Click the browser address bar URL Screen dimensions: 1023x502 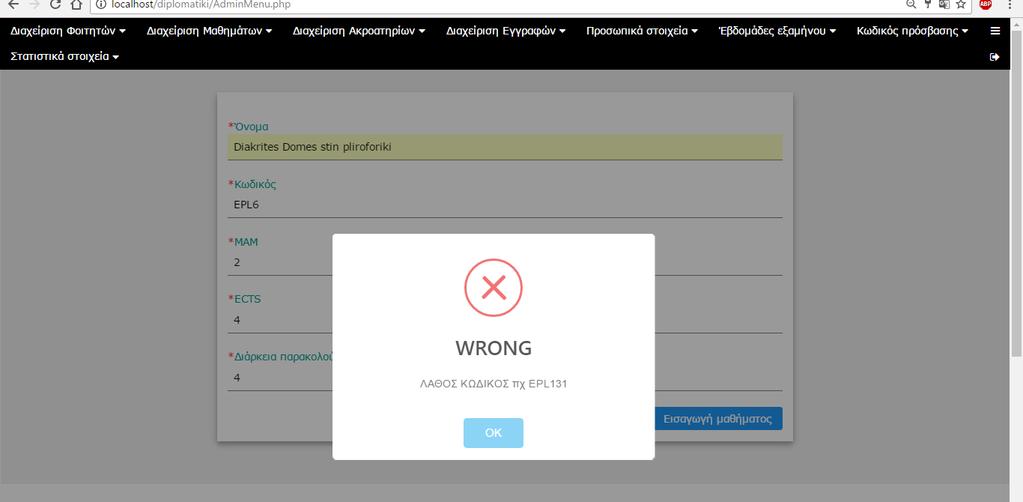point(202,4)
